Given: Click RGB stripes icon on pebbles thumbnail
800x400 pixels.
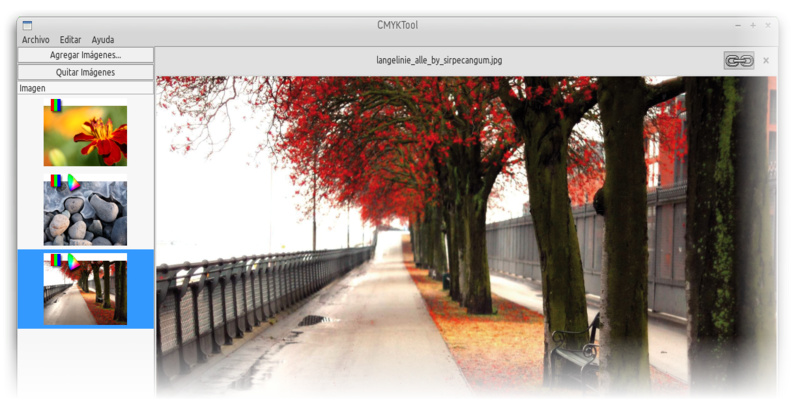Looking at the screenshot, I should tap(56, 181).
